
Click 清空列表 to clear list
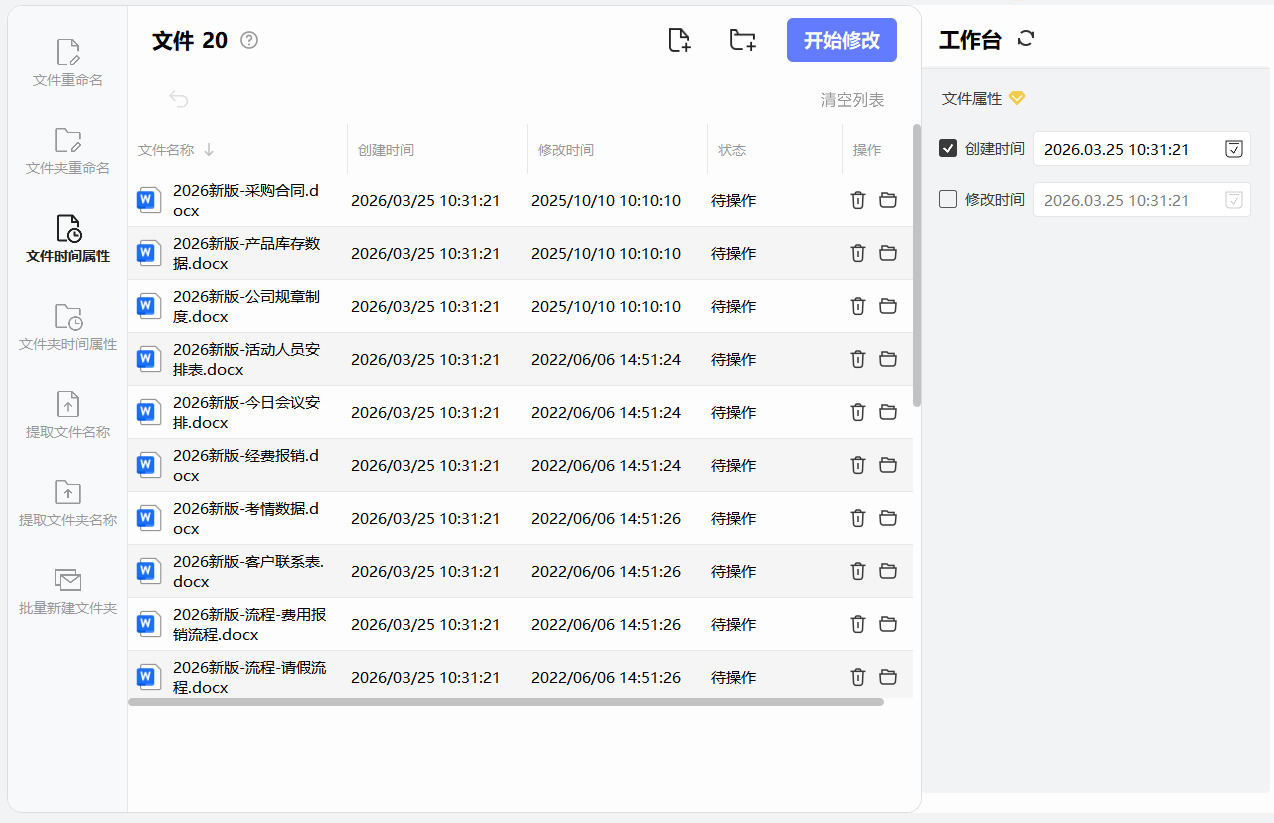[x=852, y=100]
